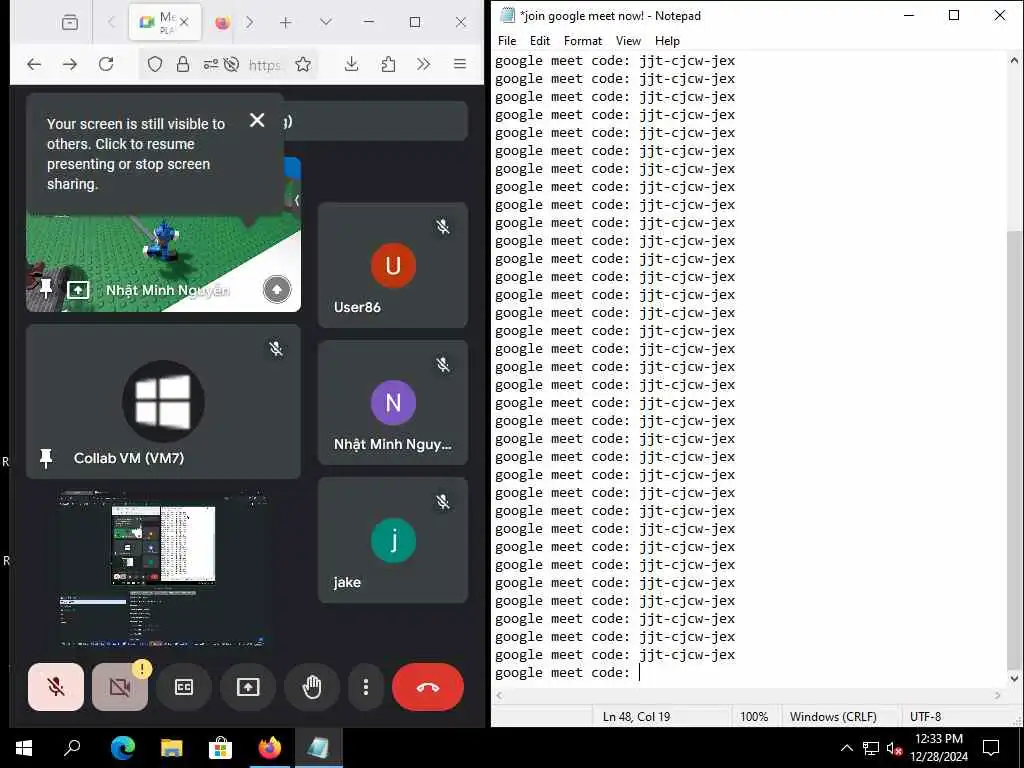This screenshot has width=1024, height=768.
Task: Launch Microsoft Edge from taskbar
Action: click(122, 748)
